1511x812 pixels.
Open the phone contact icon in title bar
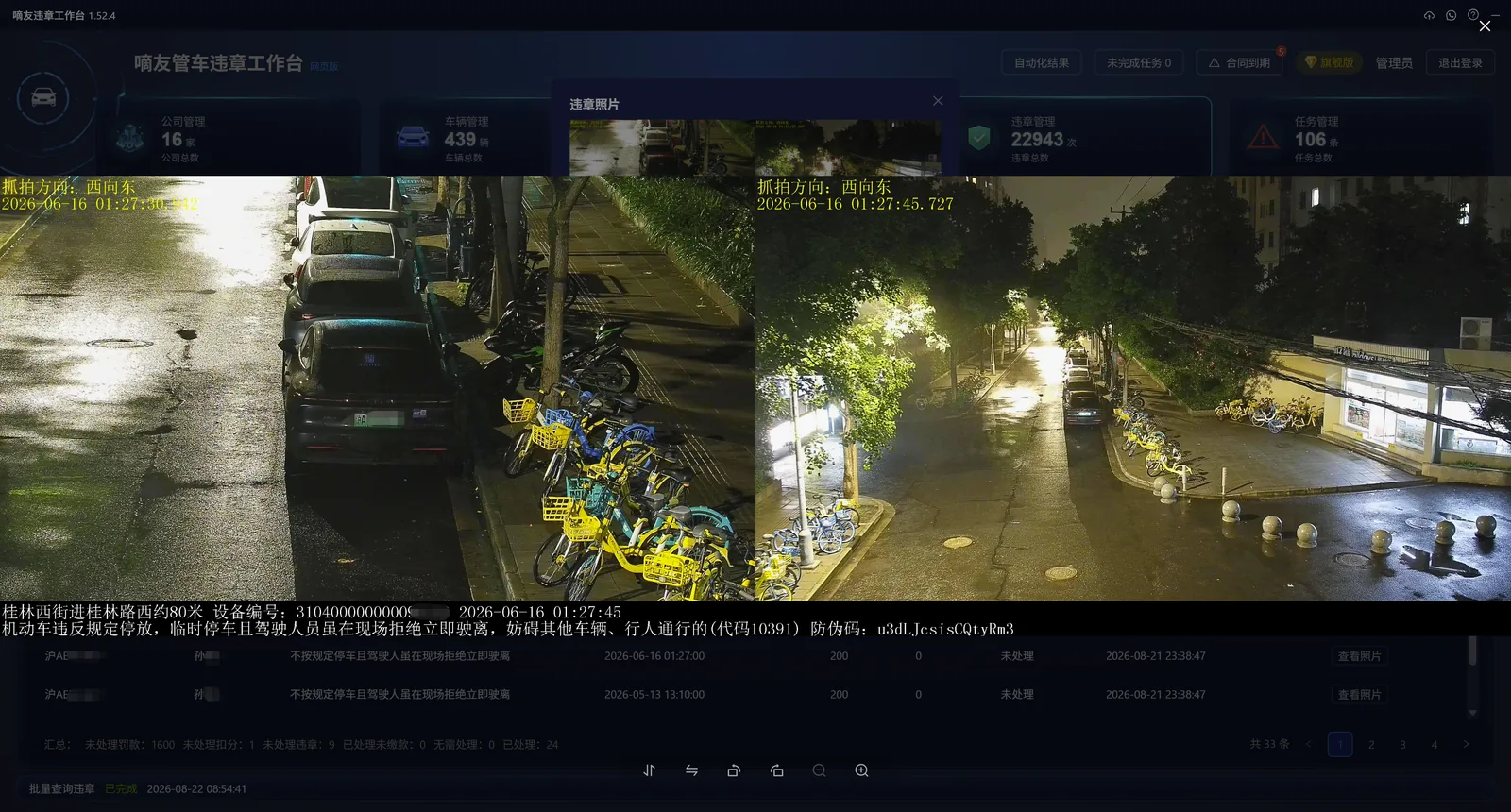tap(1451, 15)
